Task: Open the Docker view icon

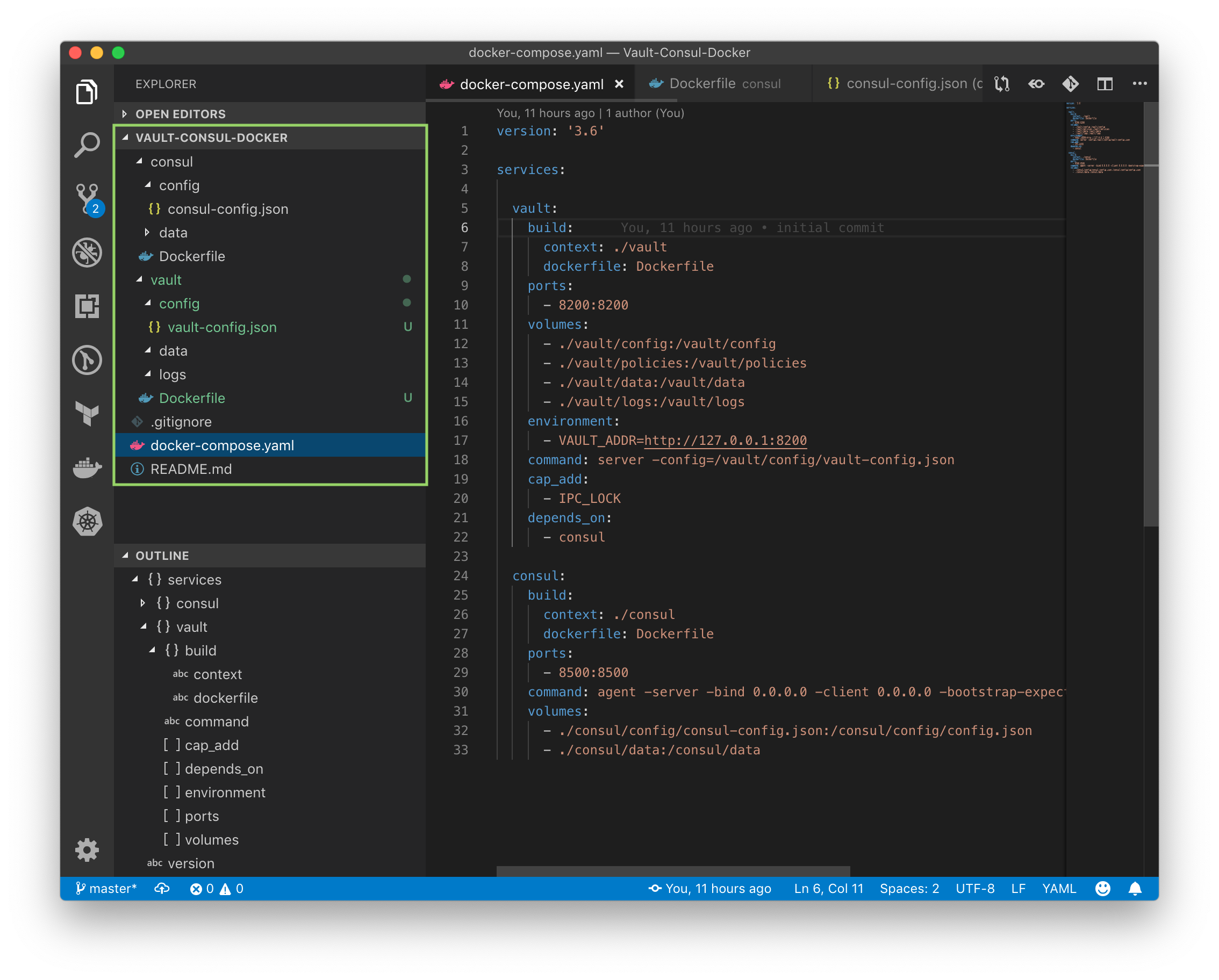Action: click(x=87, y=467)
